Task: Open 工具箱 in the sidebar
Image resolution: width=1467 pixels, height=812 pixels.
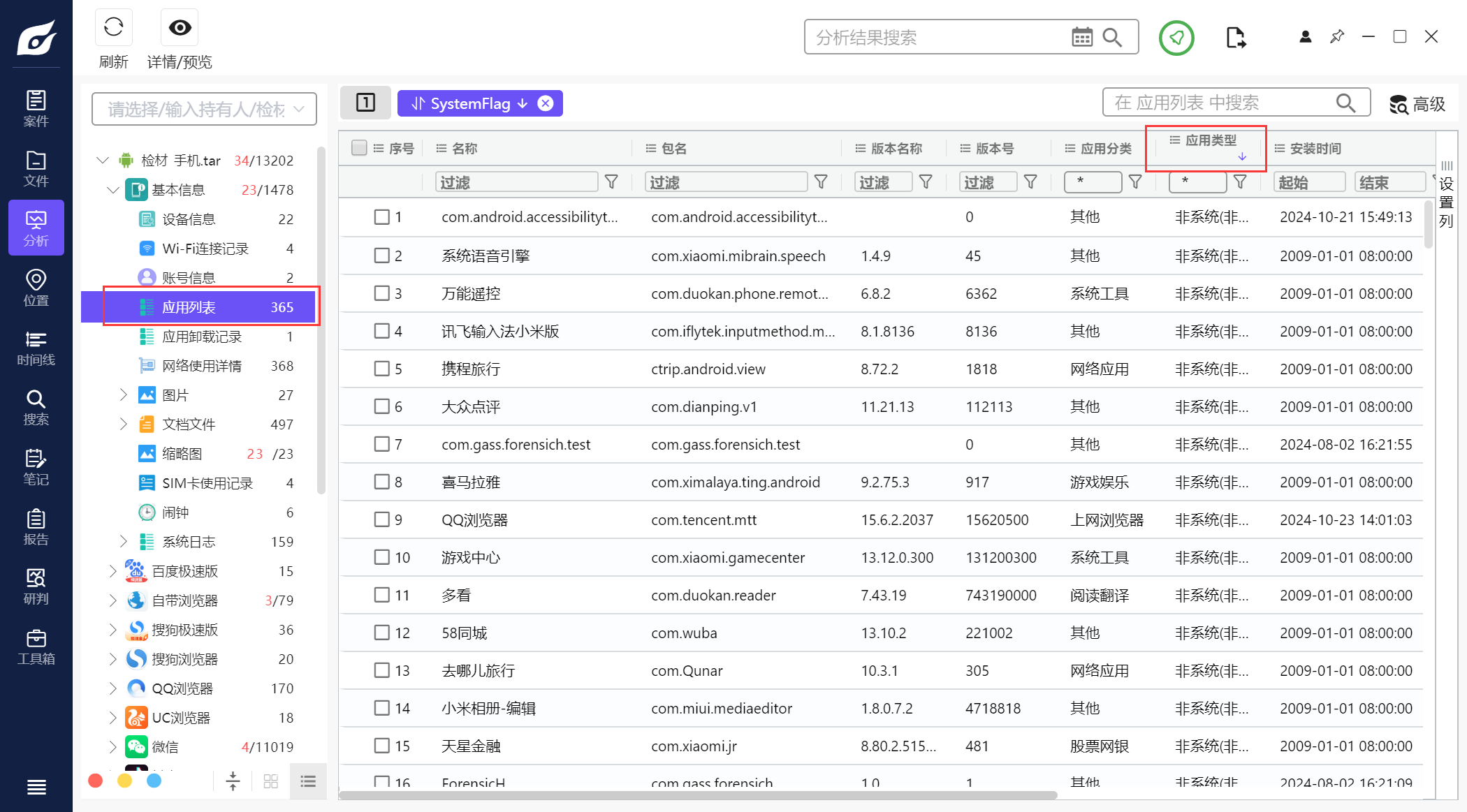Action: [x=36, y=647]
